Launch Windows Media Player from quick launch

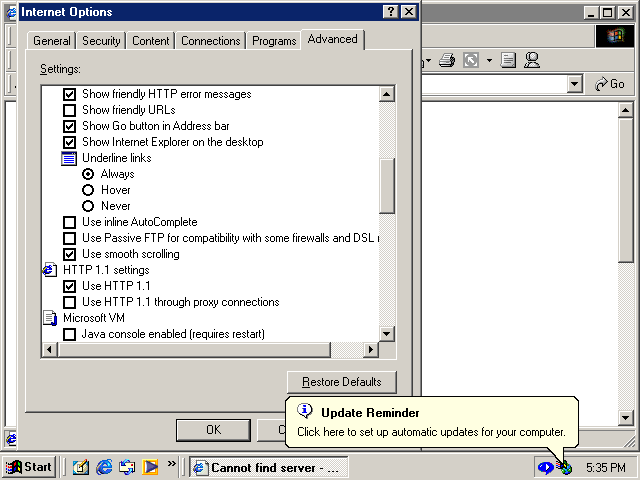(x=150, y=467)
